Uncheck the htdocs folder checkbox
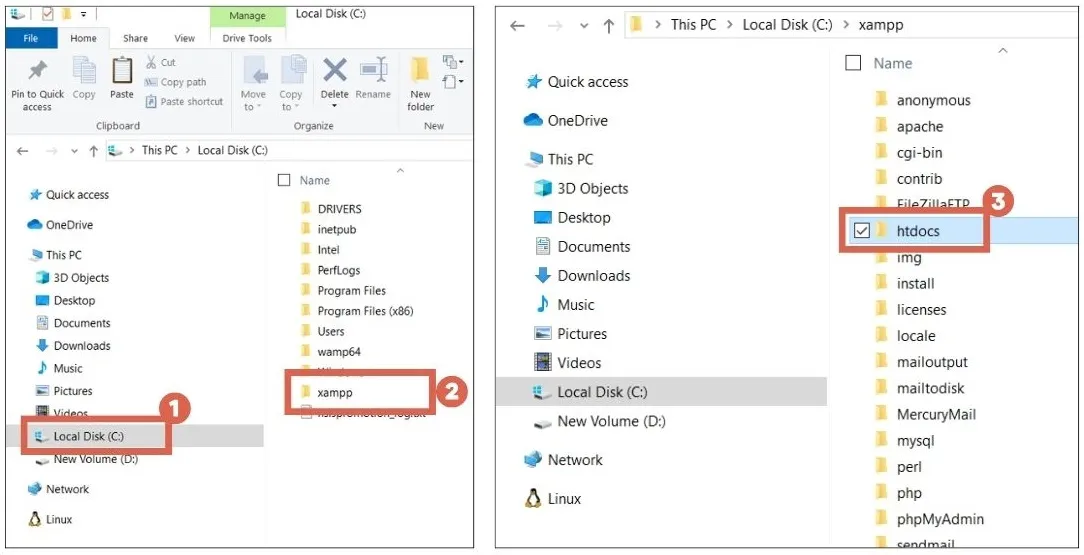 pyautogui.click(x=861, y=231)
